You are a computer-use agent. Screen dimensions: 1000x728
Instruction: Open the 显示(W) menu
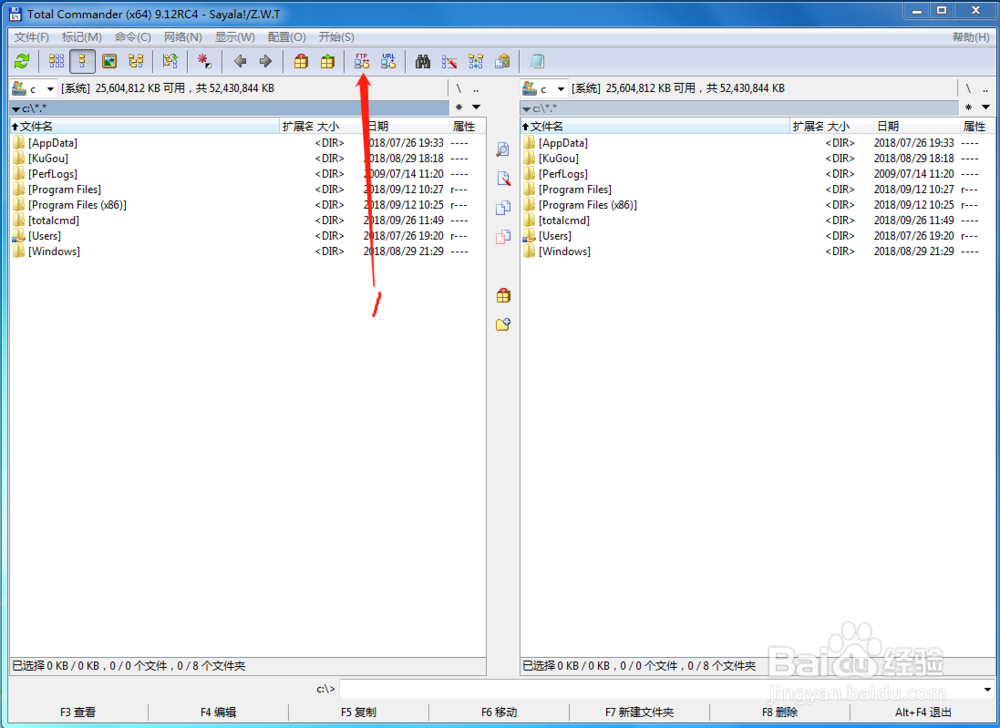pos(235,37)
